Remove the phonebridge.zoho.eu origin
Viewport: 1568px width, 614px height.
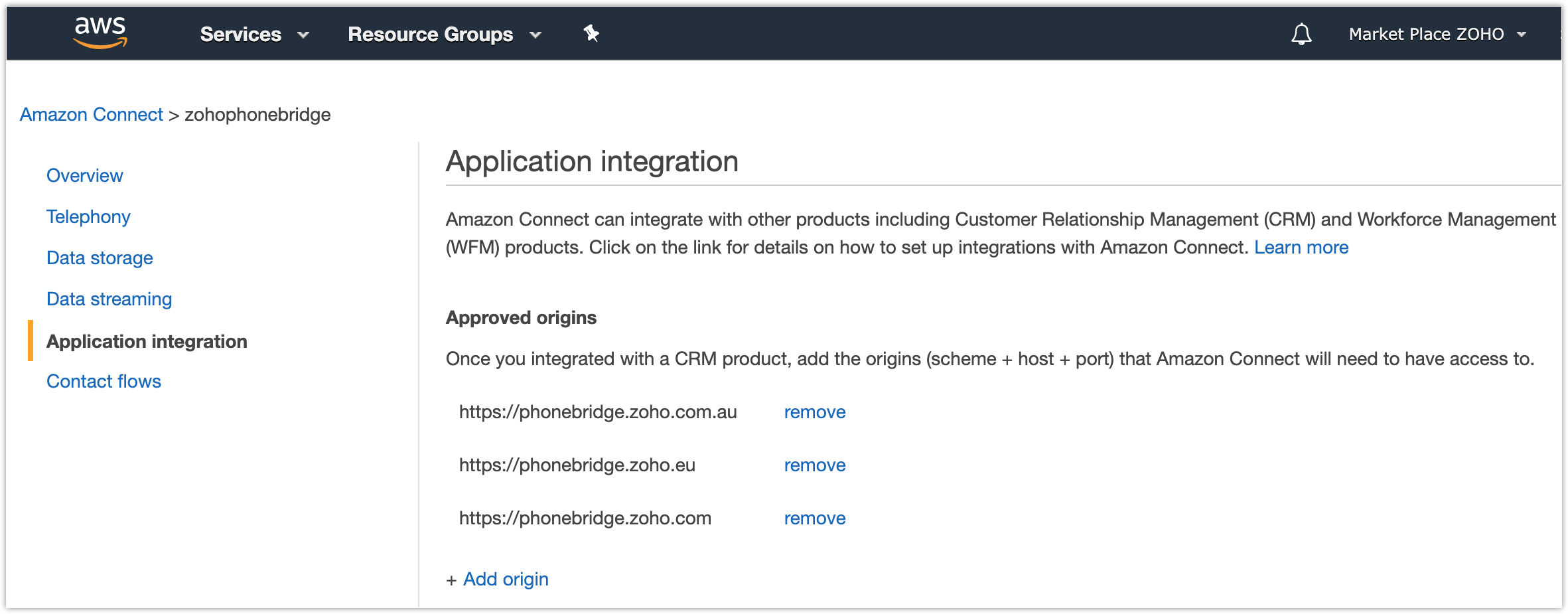pos(814,465)
